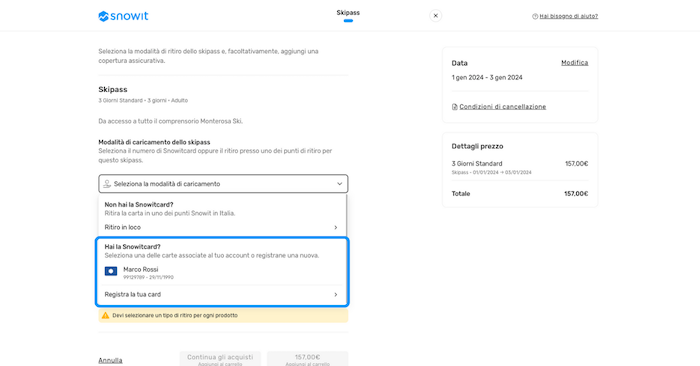Image resolution: width=700 pixels, height=366 pixels.
Task: Click the '3 Giorni Standard' price row label
Action: click(x=477, y=164)
